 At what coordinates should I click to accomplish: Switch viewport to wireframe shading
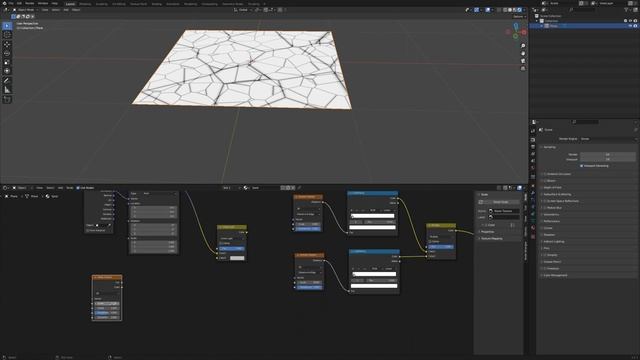tap(505, 10)
